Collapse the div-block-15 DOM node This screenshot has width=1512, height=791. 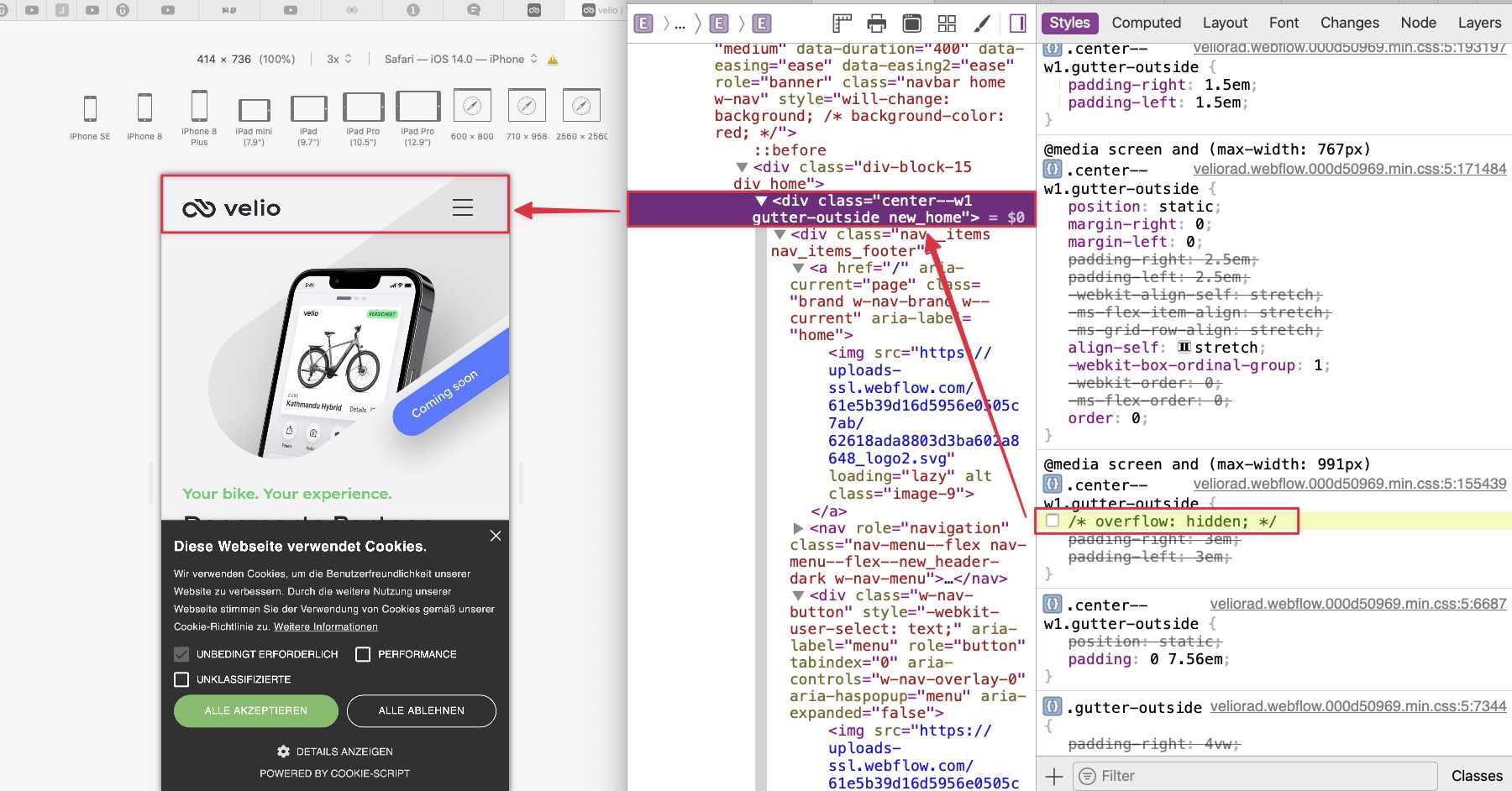742,167
